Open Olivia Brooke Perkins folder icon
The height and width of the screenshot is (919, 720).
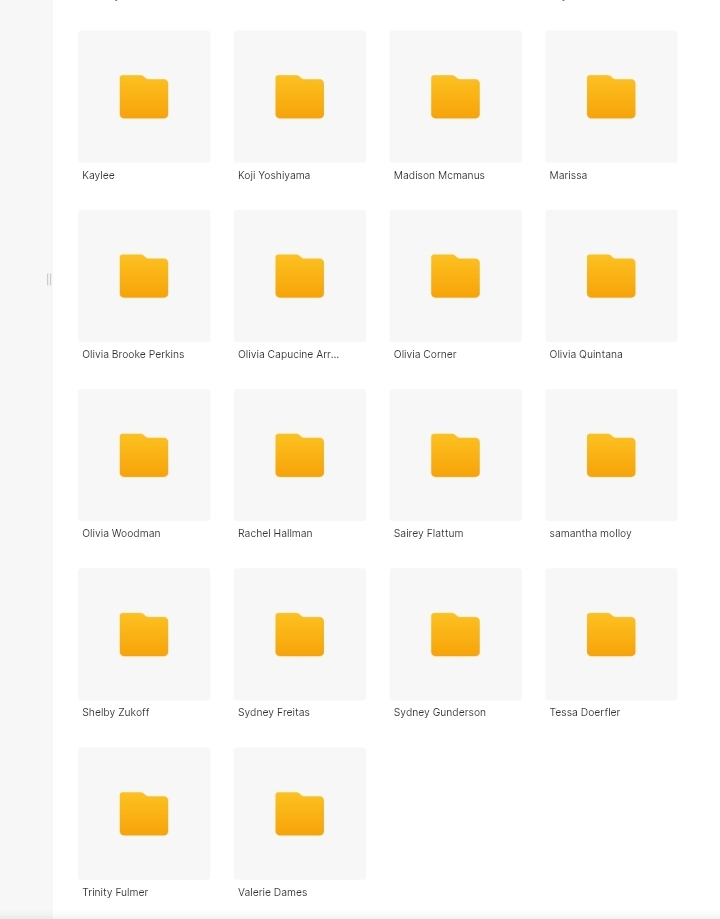click(x=144, y=276)
